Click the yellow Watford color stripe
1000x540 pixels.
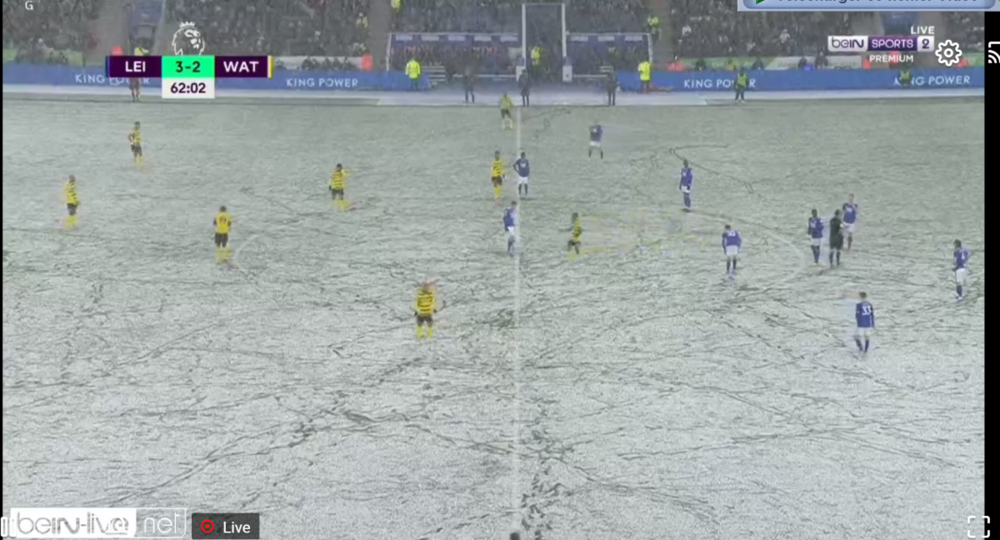tap(270, 67)
